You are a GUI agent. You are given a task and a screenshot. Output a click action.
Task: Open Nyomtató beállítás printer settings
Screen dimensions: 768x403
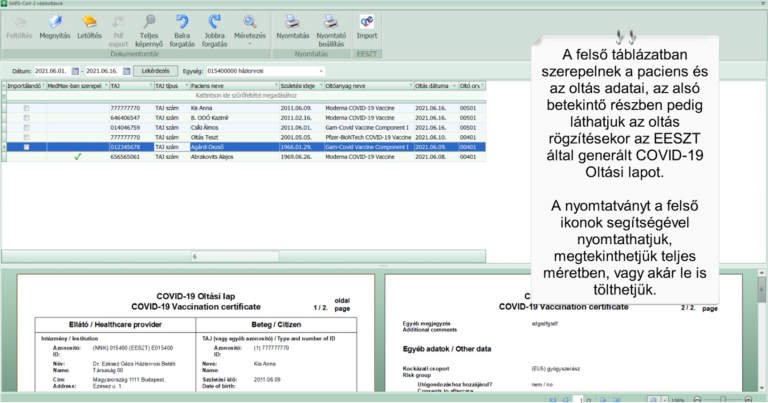[x=331, y=27]
